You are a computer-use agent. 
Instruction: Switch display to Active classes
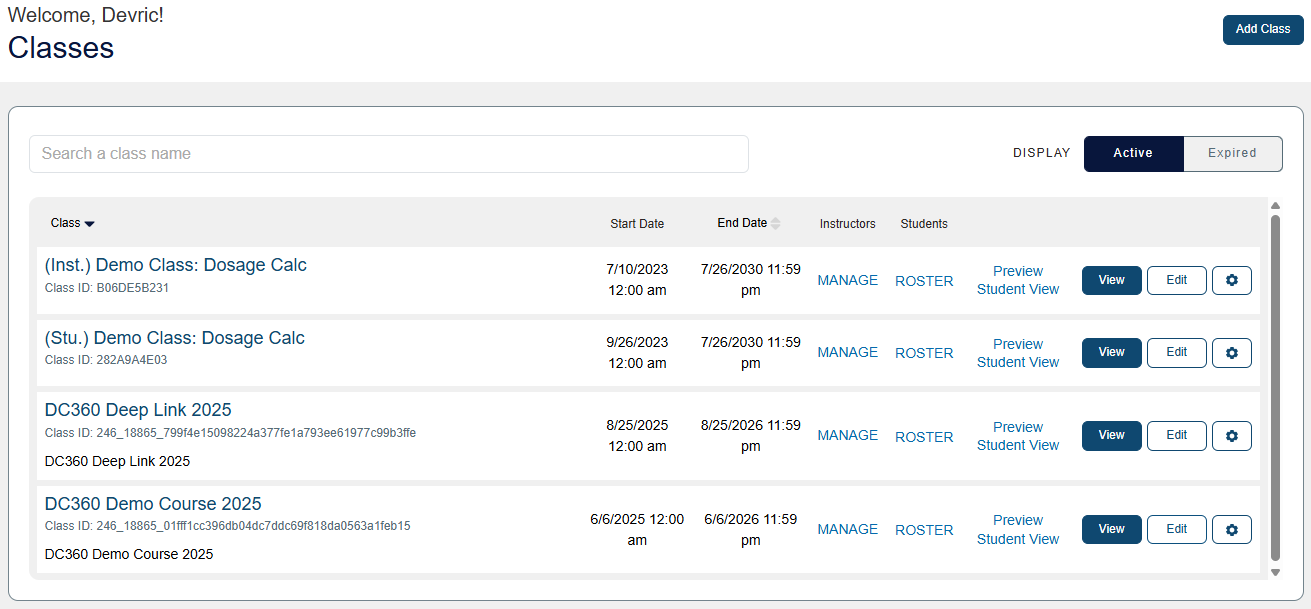pos(1133,154)
